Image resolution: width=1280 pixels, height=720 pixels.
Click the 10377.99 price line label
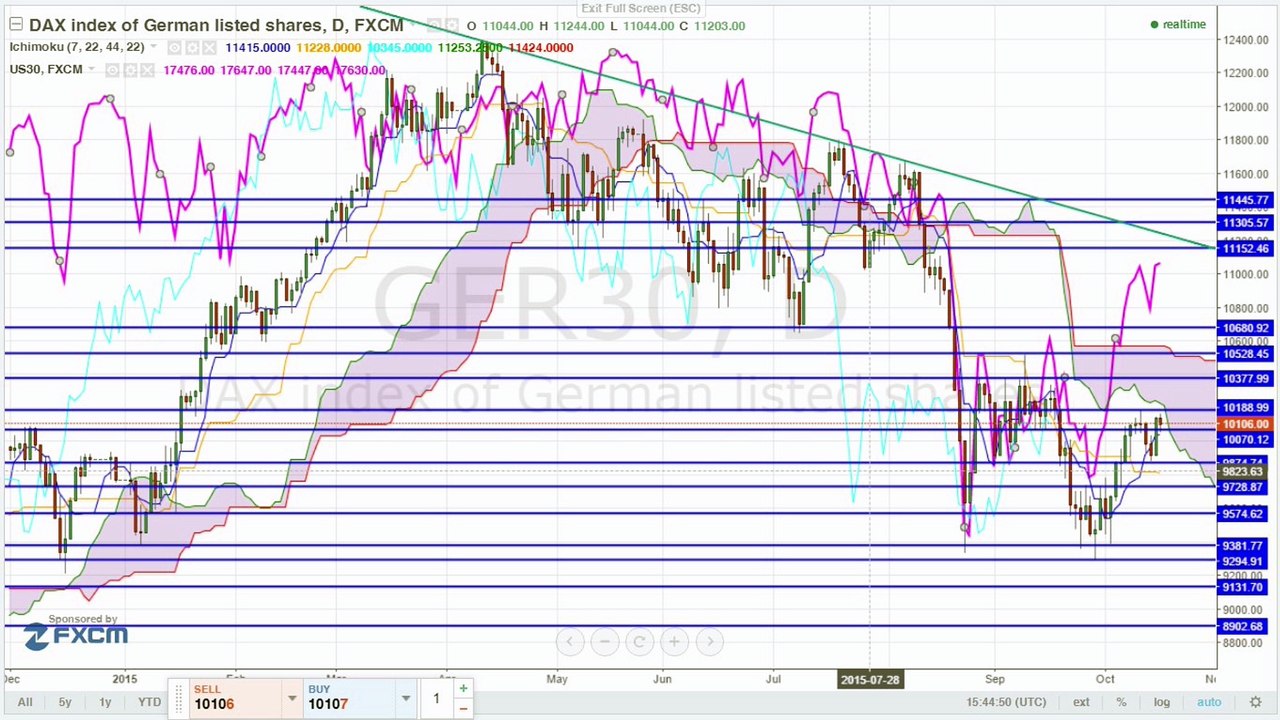pyautogui.click(x=1245, y=379)
